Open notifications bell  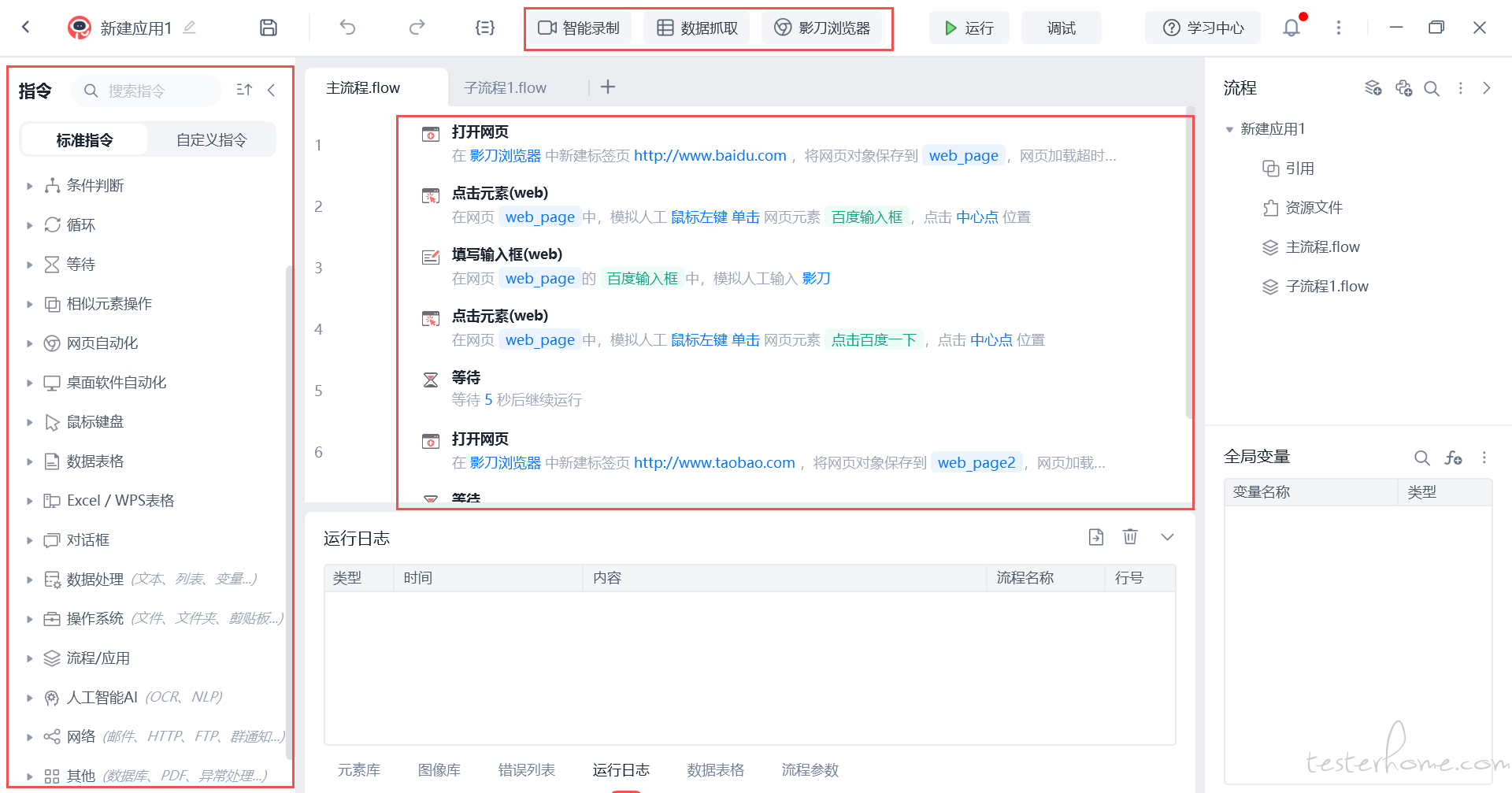[x=1291, y=28]
